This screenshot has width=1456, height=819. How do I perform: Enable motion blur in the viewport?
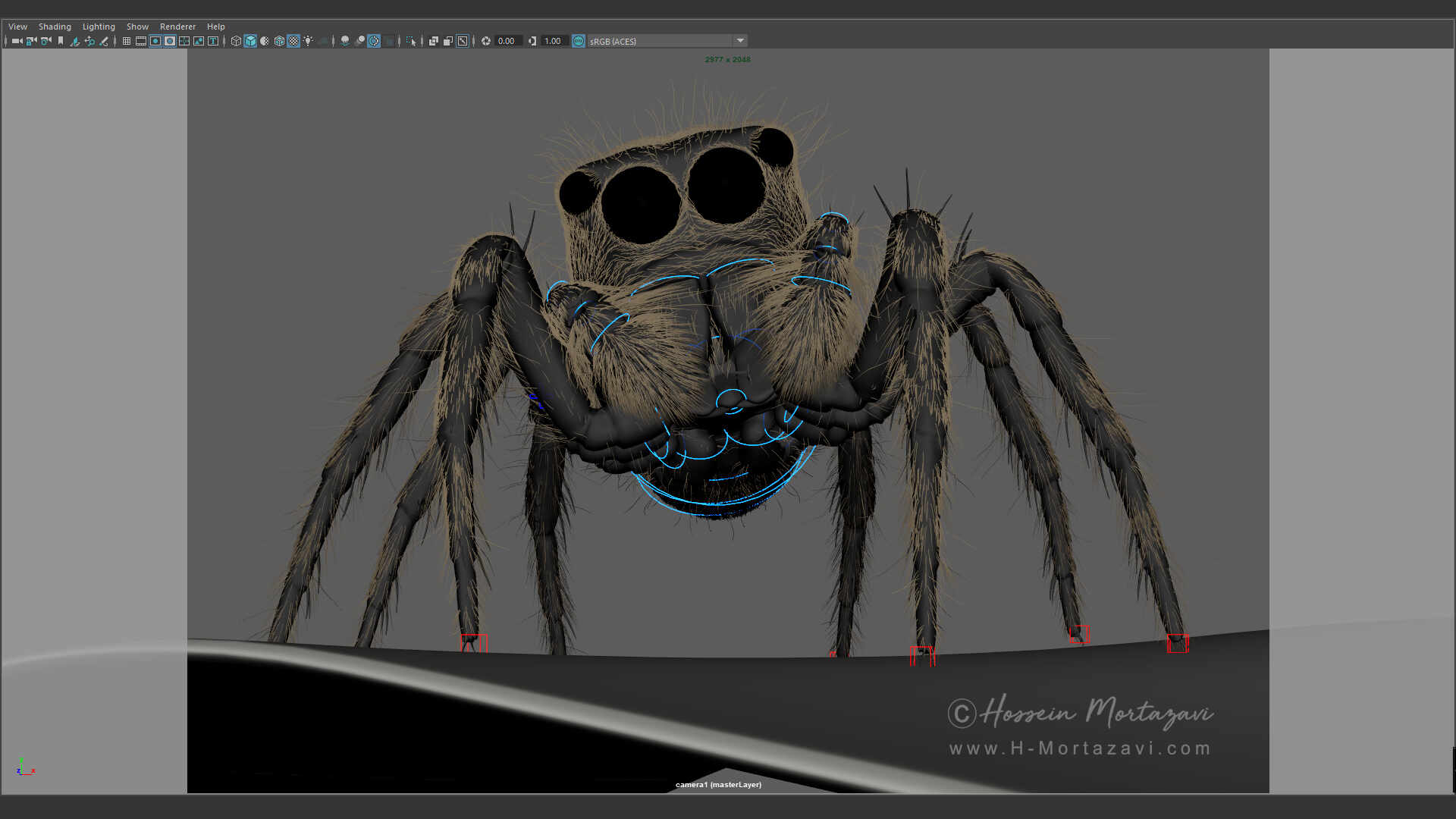[373, 41]
